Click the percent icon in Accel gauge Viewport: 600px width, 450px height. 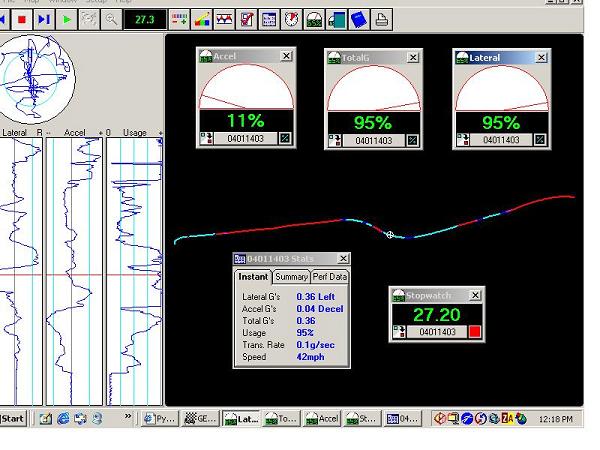(x=285, y=140)
